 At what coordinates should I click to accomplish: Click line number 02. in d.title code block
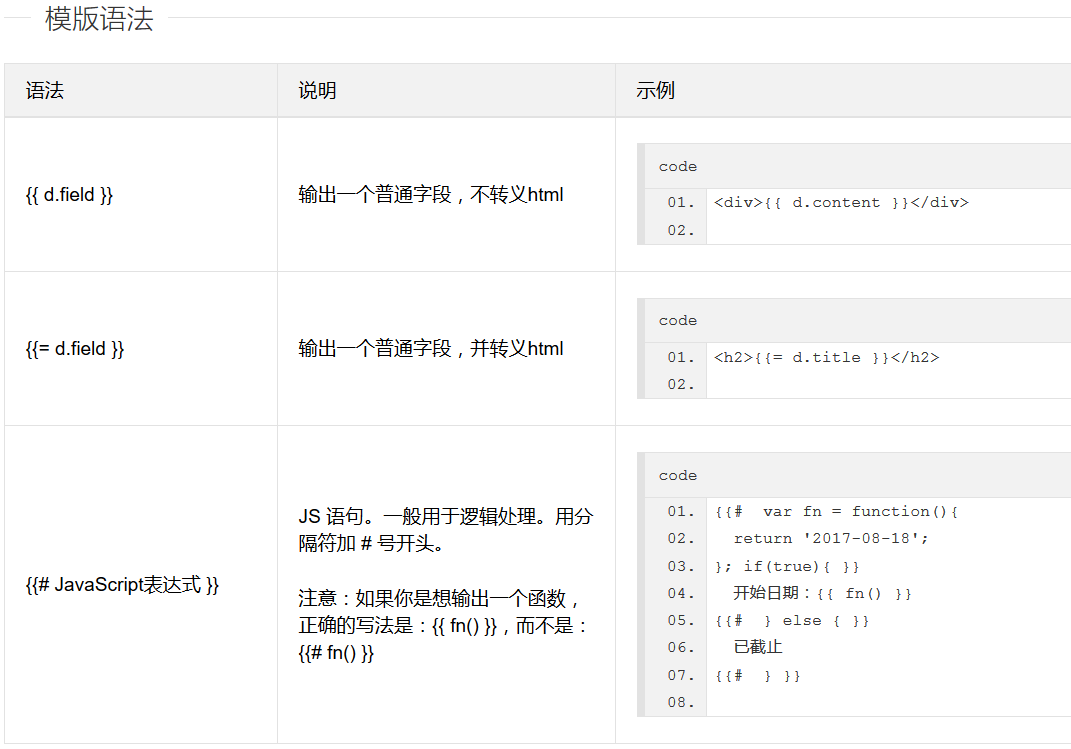(x=680, y=384)
